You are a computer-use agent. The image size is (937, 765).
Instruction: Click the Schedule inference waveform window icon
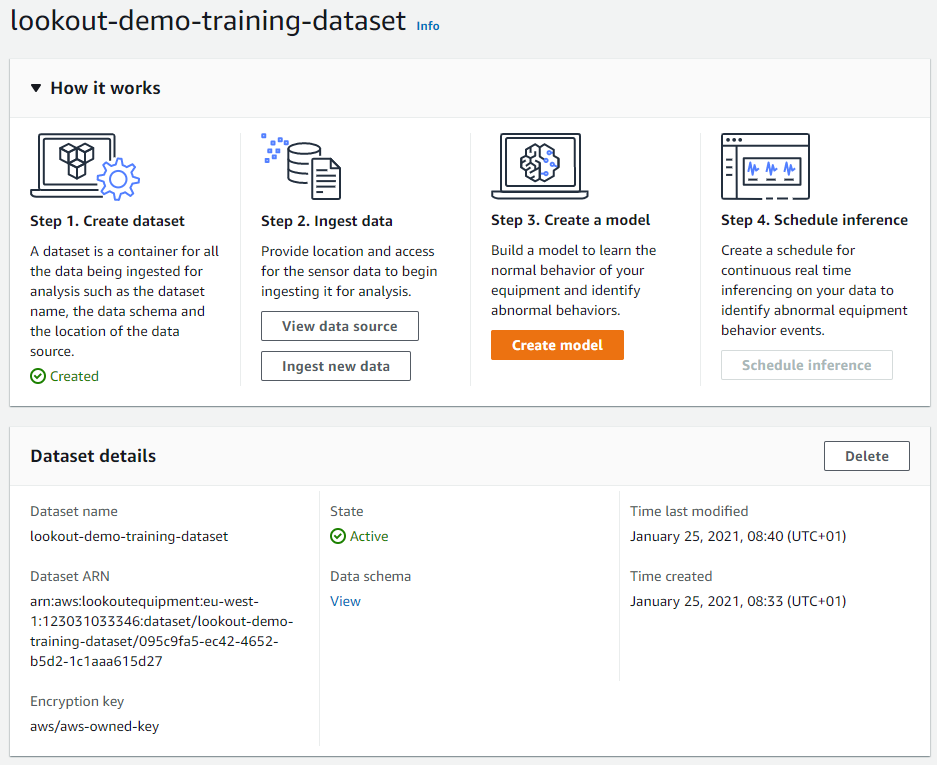(x=765, y=166)
